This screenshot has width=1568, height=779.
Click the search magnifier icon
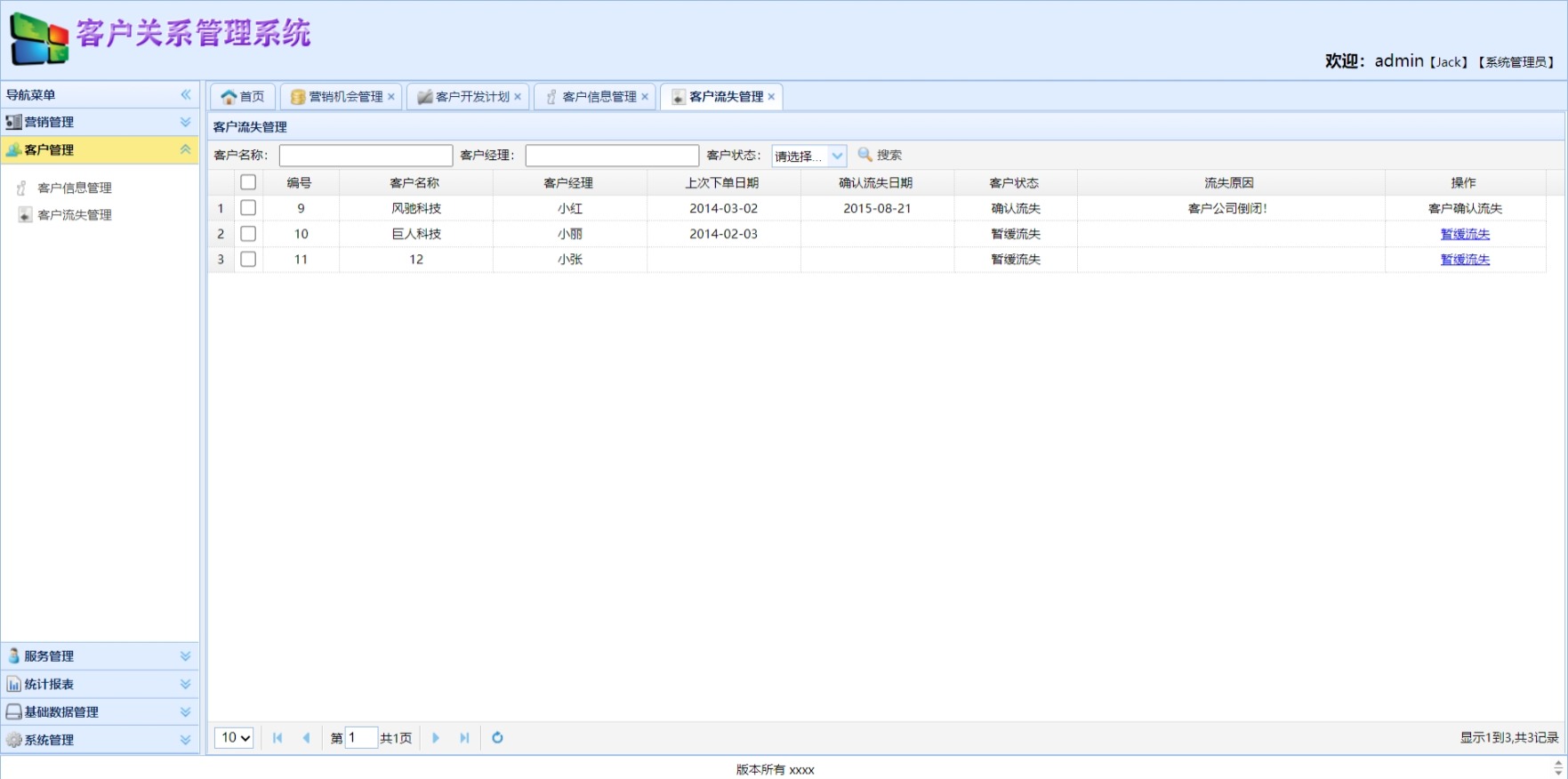click(864, 155)
